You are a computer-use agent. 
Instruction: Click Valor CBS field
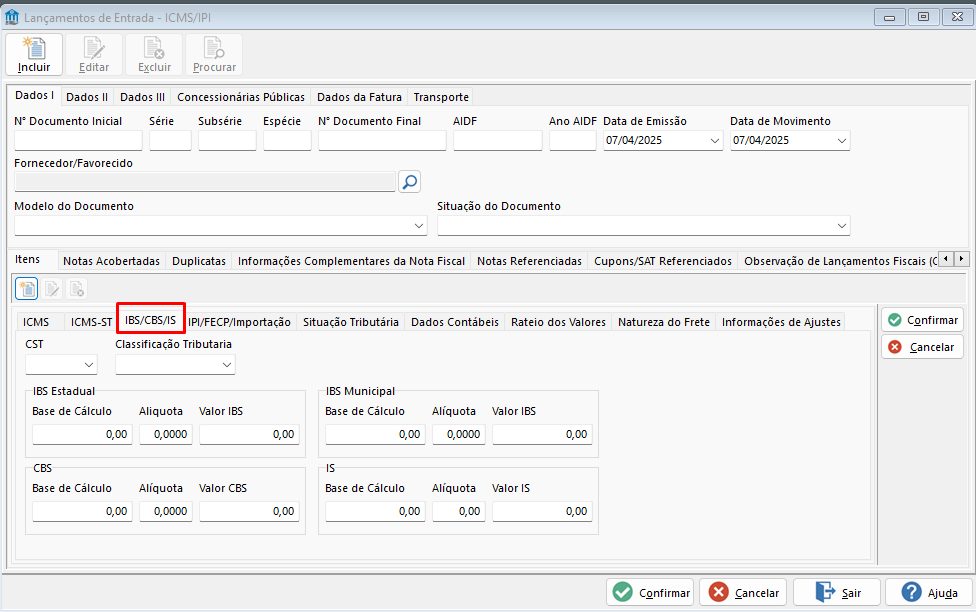[x=249, y=511]
